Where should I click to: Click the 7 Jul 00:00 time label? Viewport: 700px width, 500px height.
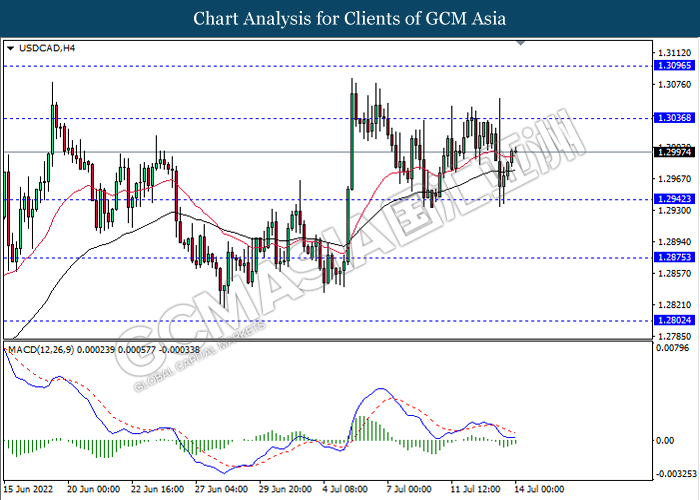click(409, 489)
